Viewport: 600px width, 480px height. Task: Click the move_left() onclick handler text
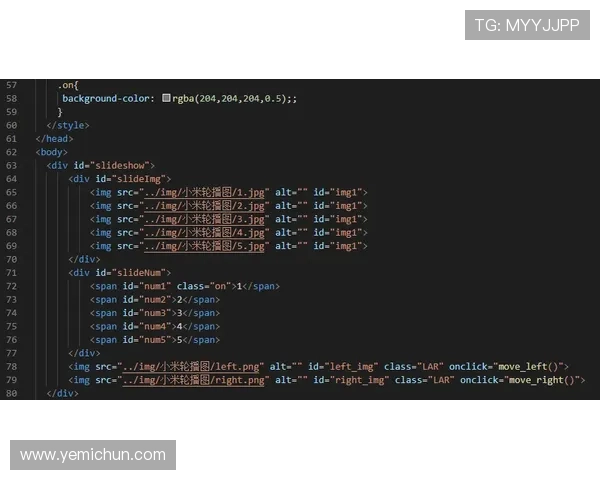point(536,367)
